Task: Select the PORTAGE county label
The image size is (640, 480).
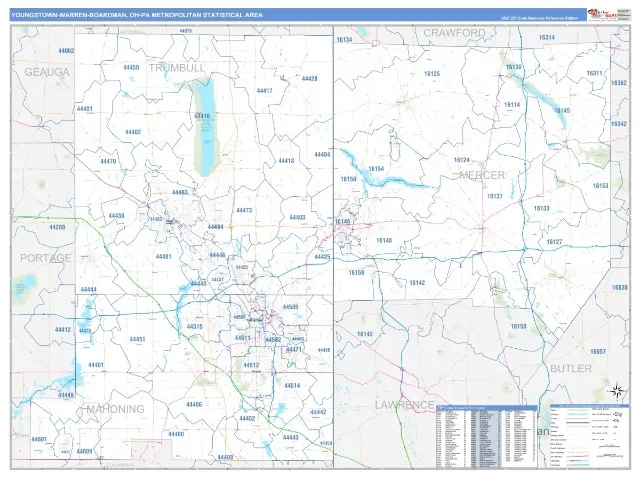Action: [x=45, y=258]
